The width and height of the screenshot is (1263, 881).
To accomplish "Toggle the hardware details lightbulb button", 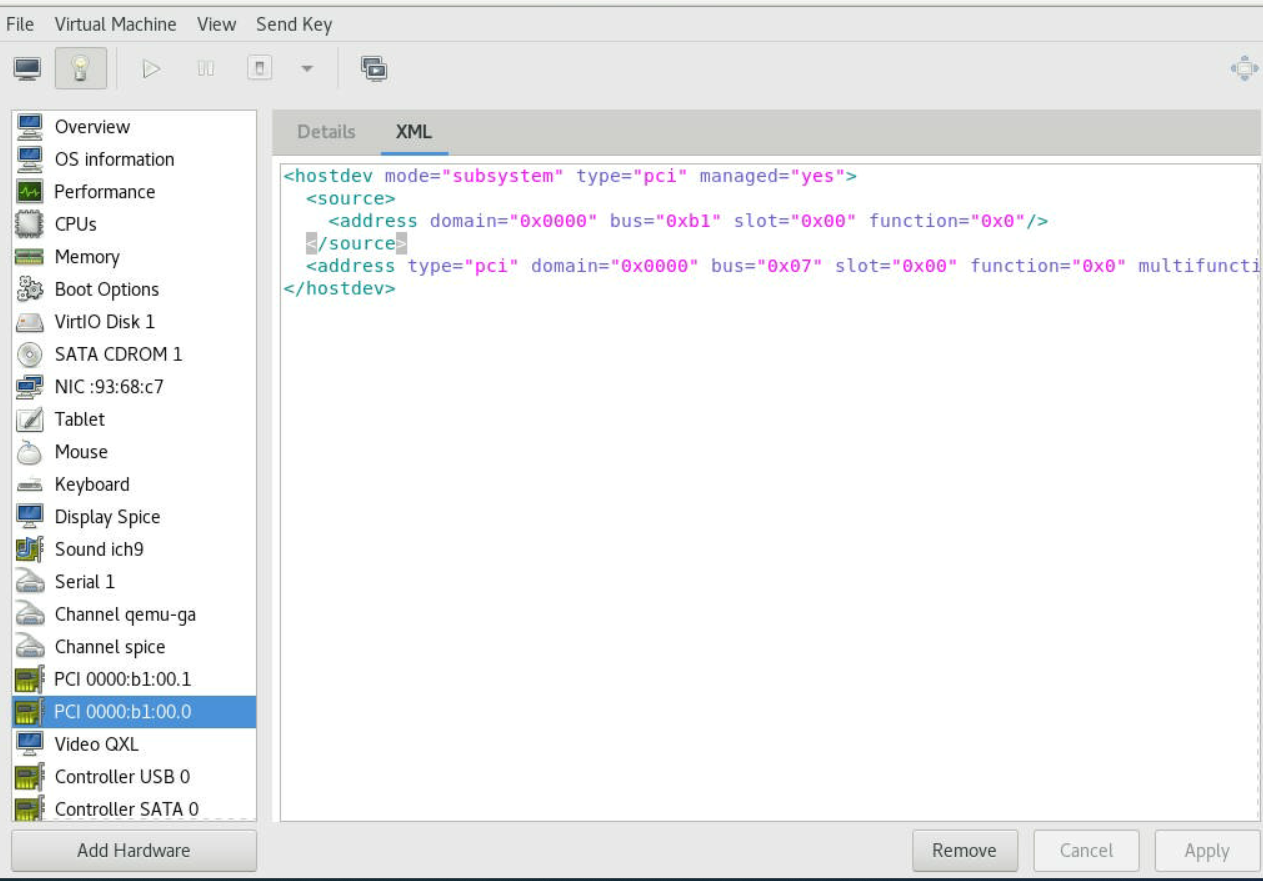I will pyautogui.click(x=81, y=69).
